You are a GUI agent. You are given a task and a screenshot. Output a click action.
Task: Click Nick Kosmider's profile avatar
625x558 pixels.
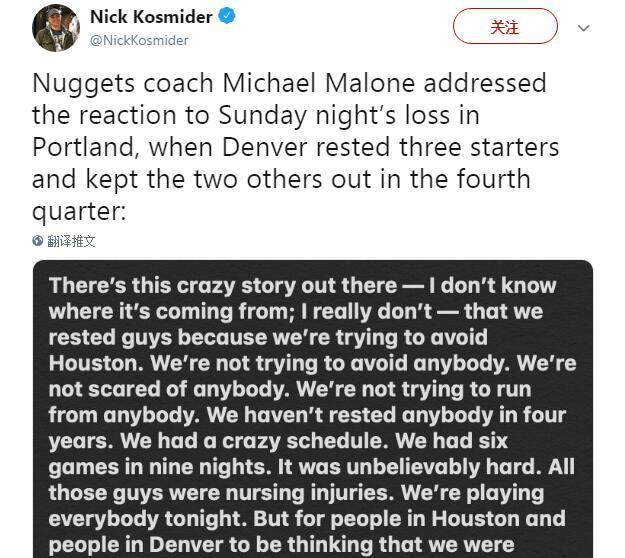coord(56,28)
